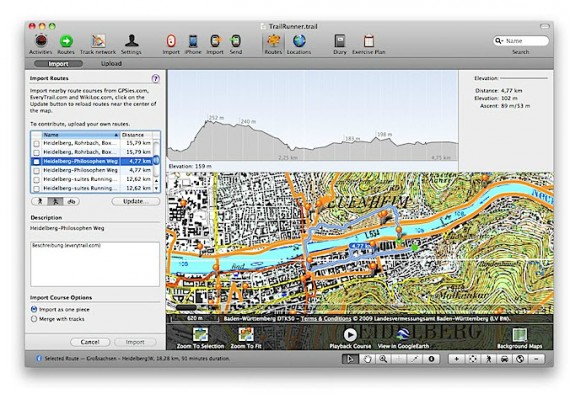Open View in GoogleEarth
This screenshot has width=570, height=394.
click(x=403, y=335)
